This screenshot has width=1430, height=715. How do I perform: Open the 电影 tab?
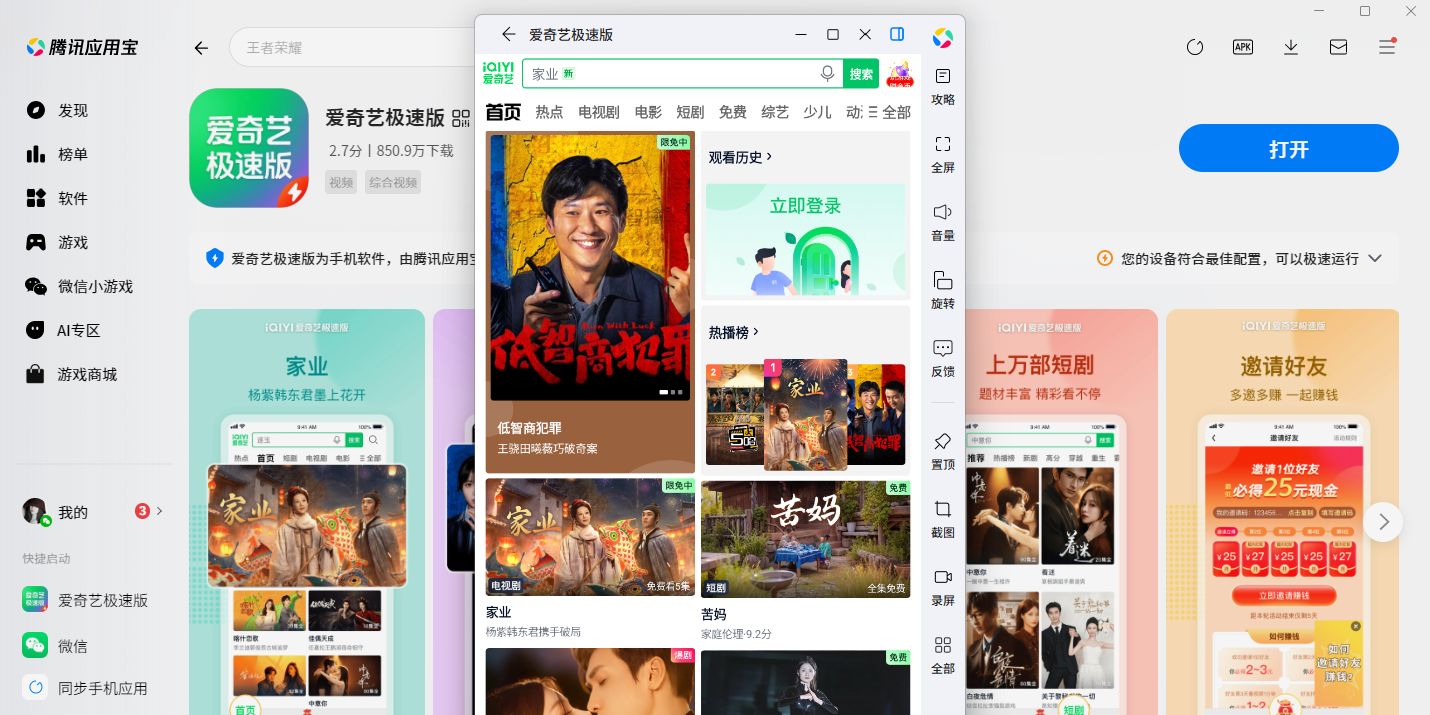(x=648, y=112)
